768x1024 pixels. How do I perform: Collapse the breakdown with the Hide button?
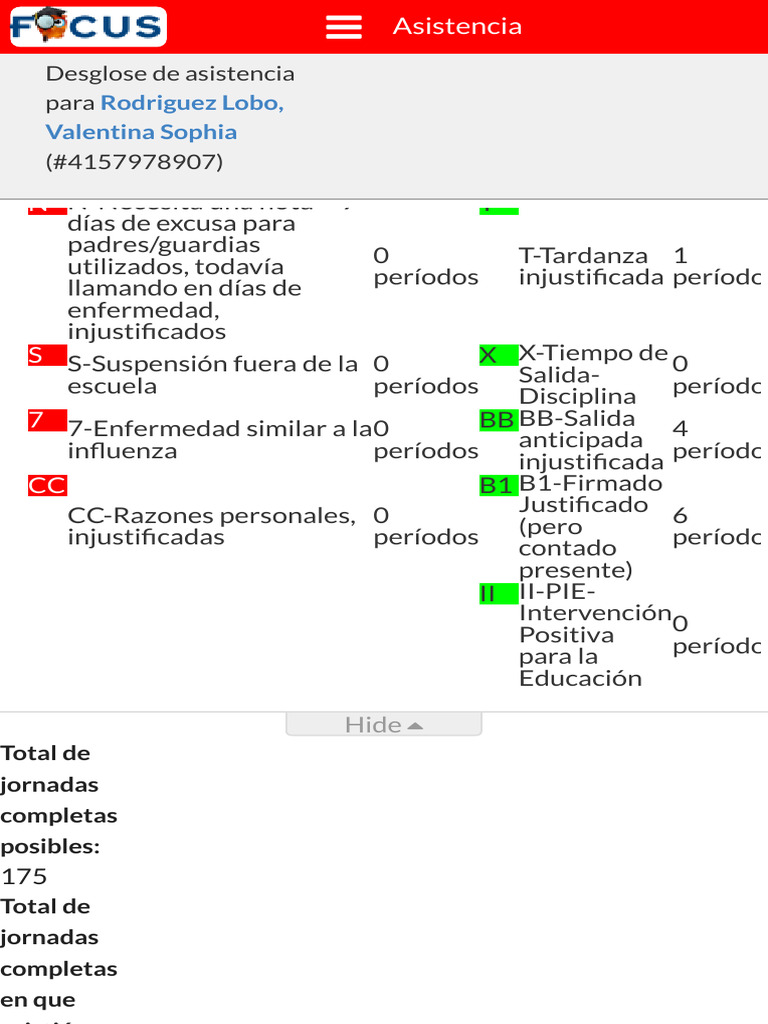click(383, 724)
